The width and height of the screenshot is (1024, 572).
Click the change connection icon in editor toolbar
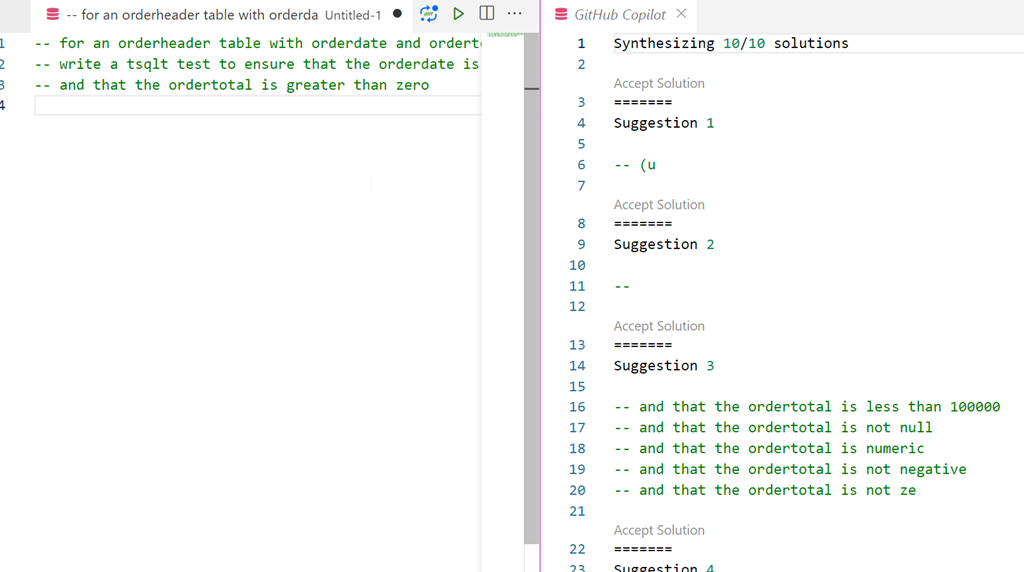[x=429, y=14]
